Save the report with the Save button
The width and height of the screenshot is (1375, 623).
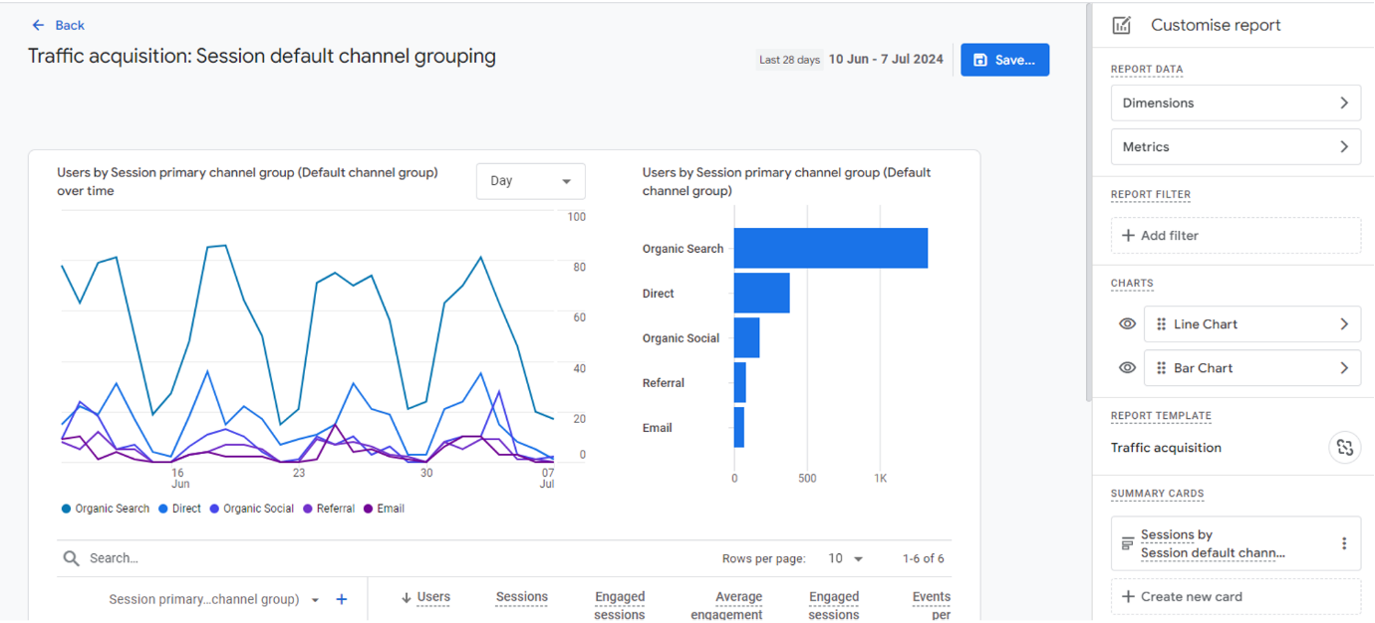point(1005,60)
